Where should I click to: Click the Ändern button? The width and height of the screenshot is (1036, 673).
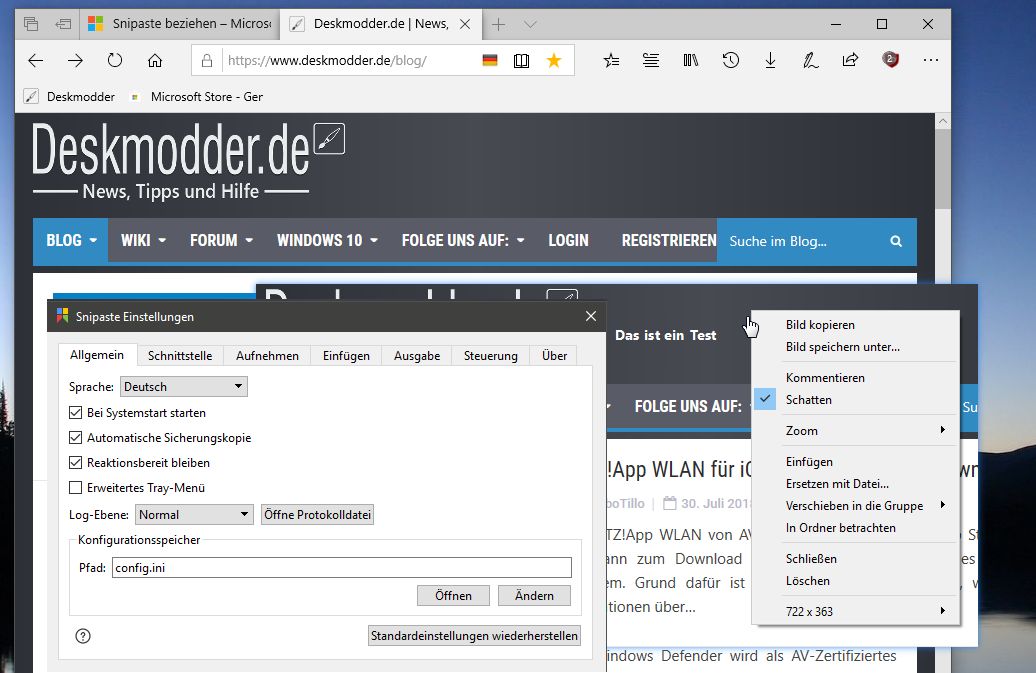click(535, 596)
